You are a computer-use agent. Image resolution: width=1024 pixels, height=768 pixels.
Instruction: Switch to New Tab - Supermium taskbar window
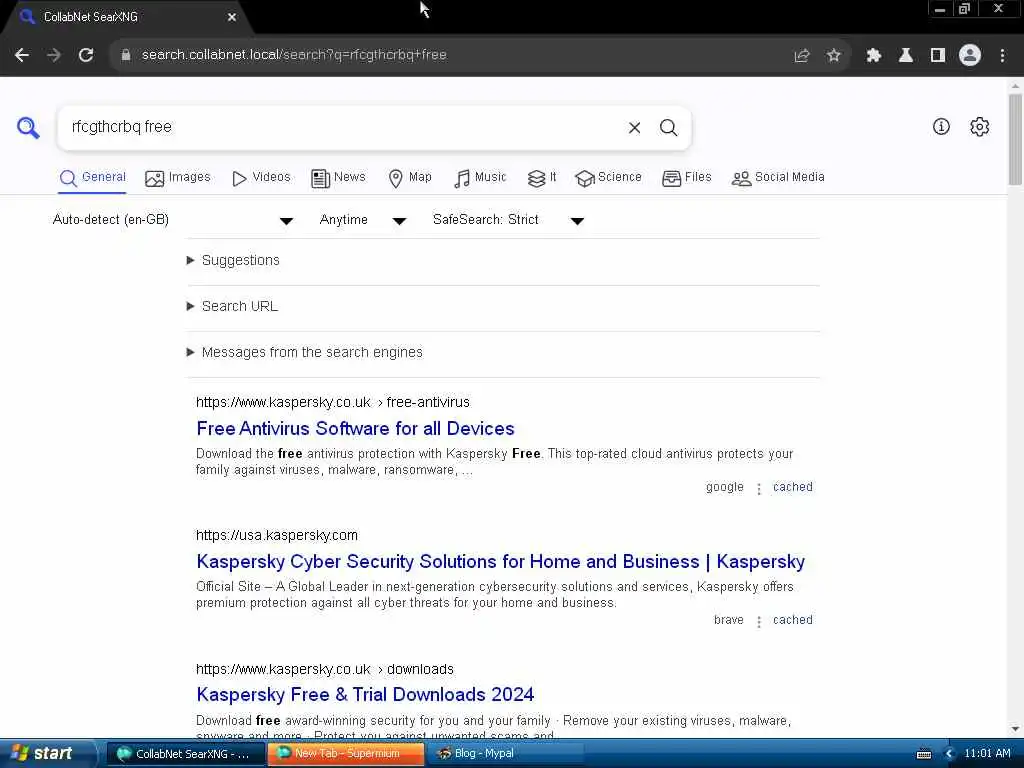pyautogui.click(x=346, y=754)
